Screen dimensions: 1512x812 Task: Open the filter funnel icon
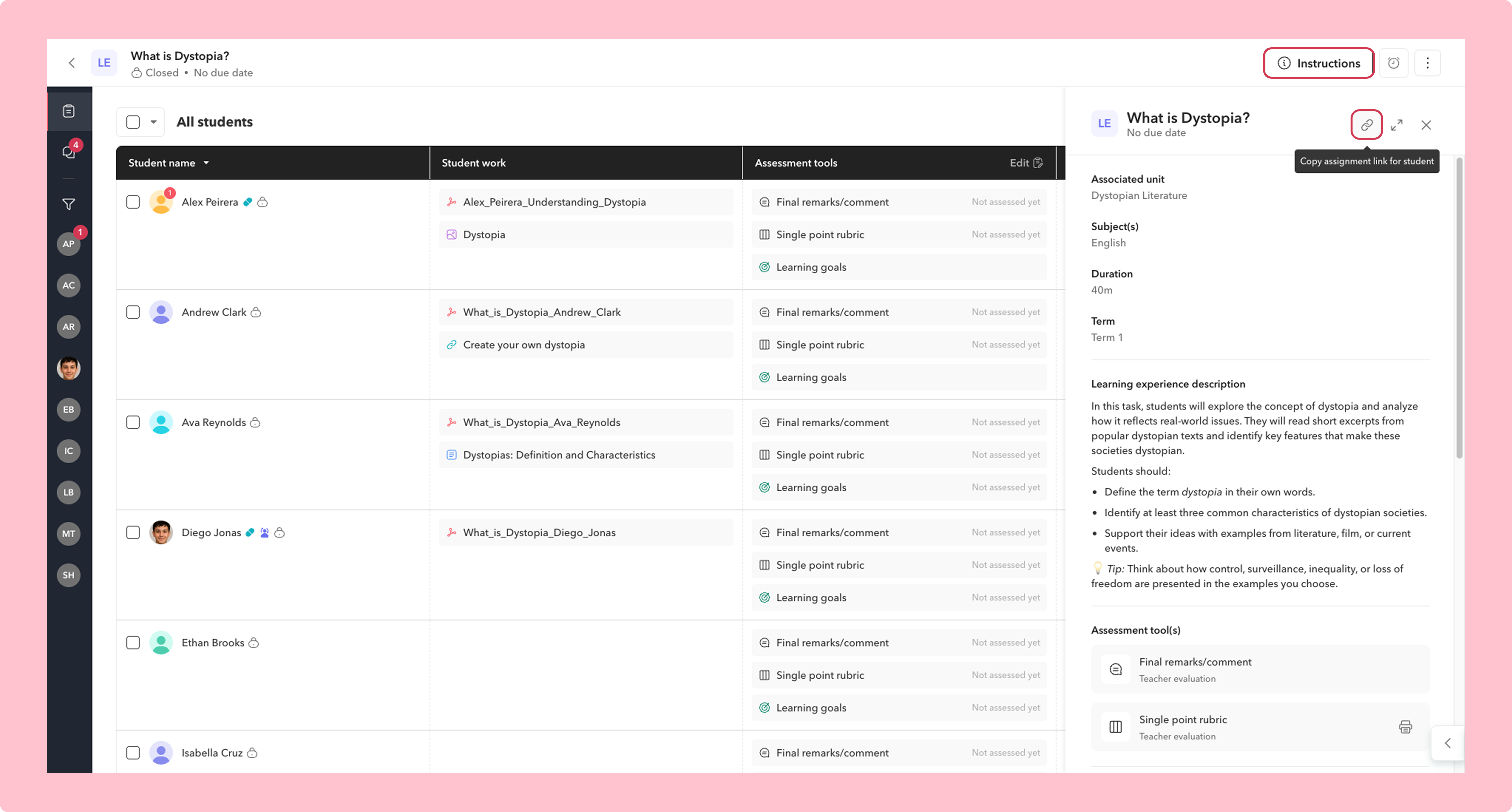click(69, 204)
